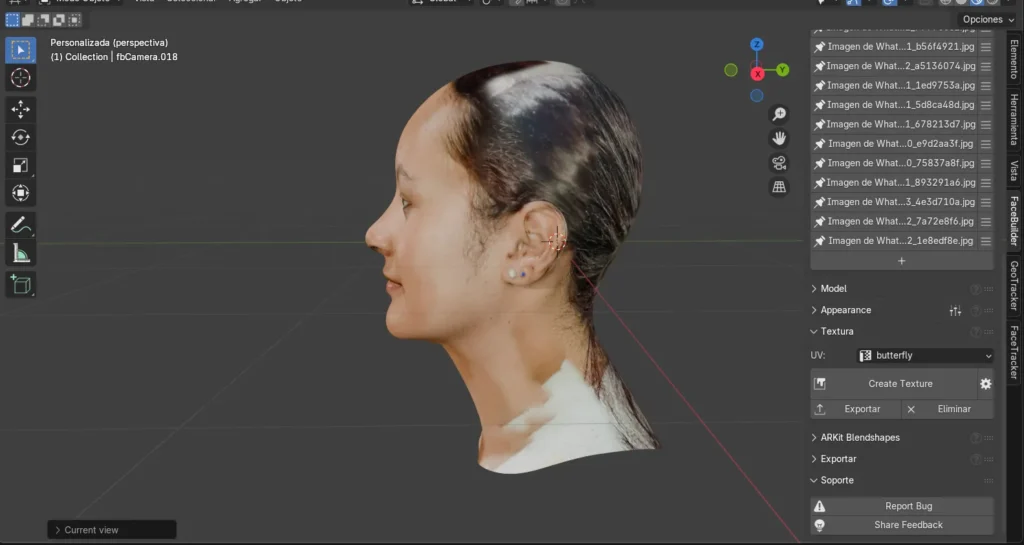Click the Create Texture button
This screenshot has height=545, width=1024.
[x=899, y=384]
